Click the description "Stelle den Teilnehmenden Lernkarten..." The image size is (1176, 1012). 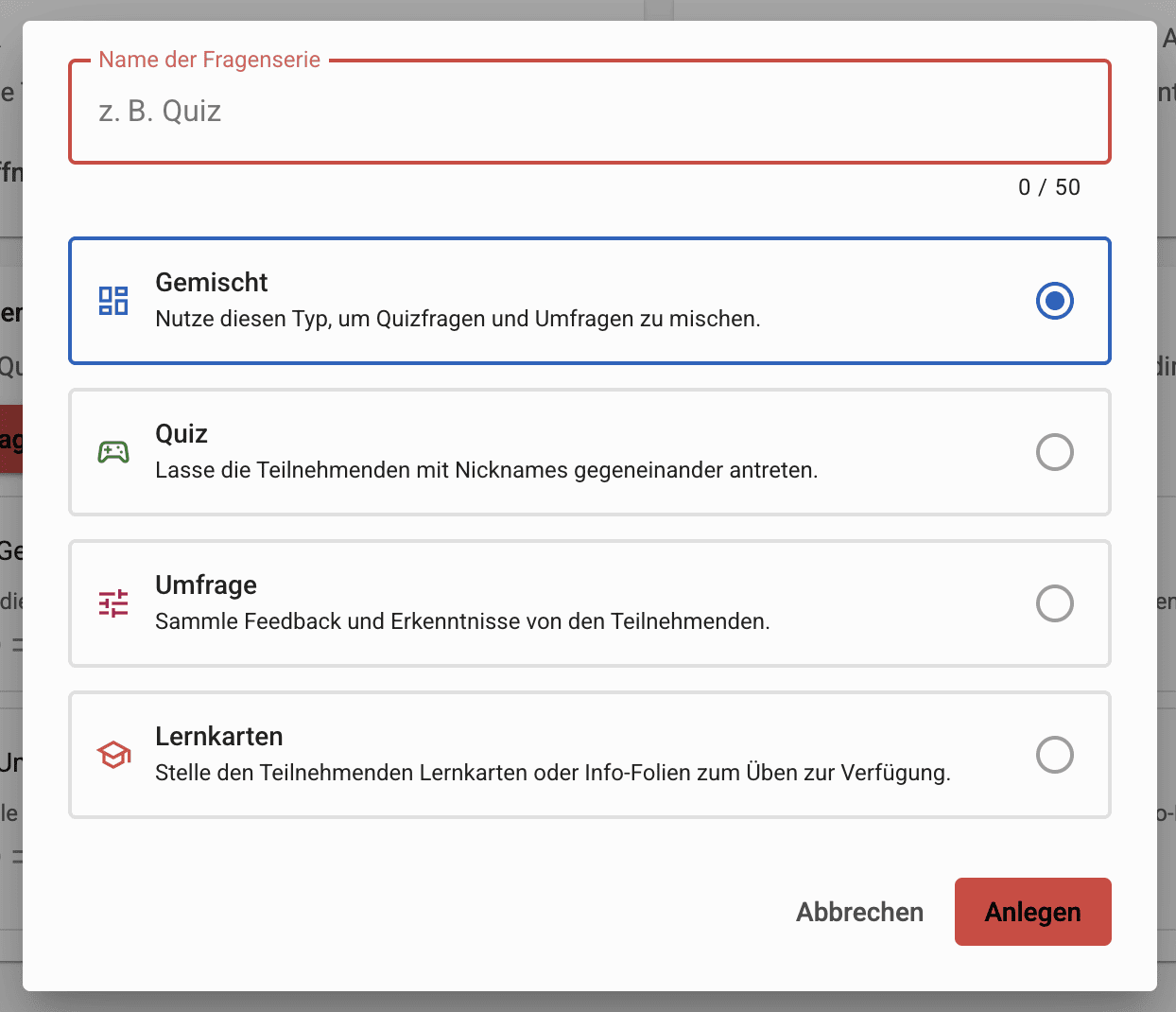click(553, 773)
